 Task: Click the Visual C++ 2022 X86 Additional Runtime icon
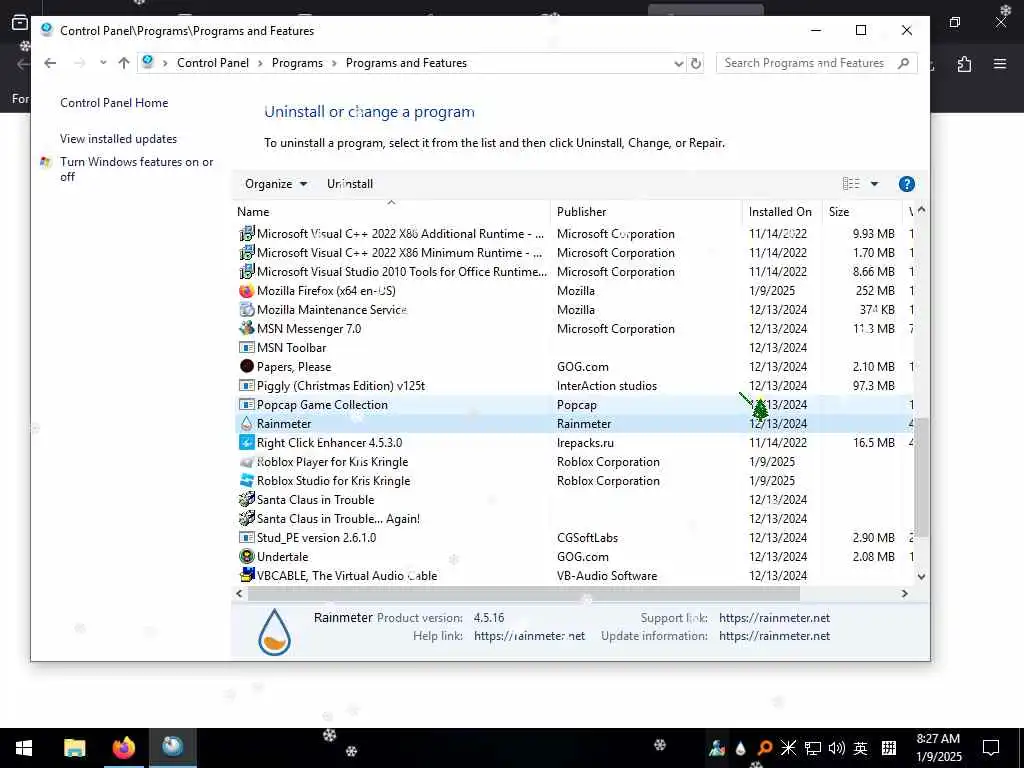click(x=246, y=234)
